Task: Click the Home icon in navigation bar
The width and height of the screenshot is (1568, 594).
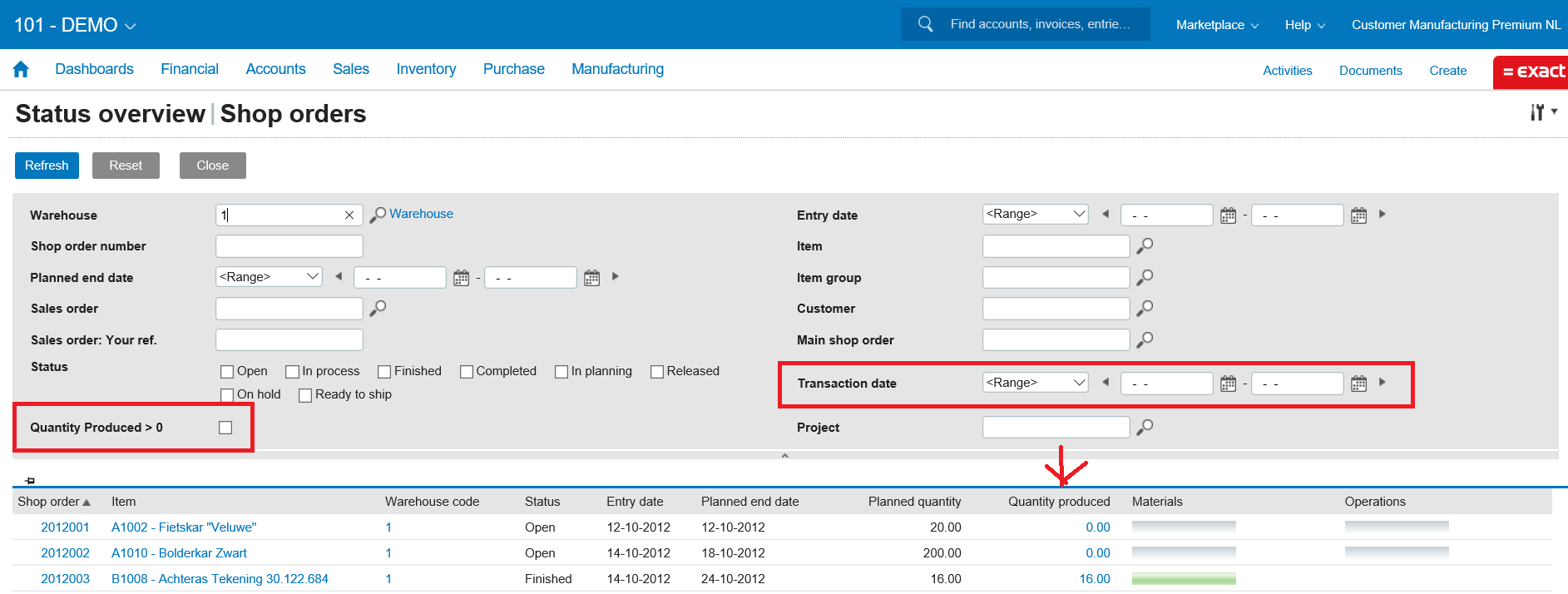Action: (21, 70)
